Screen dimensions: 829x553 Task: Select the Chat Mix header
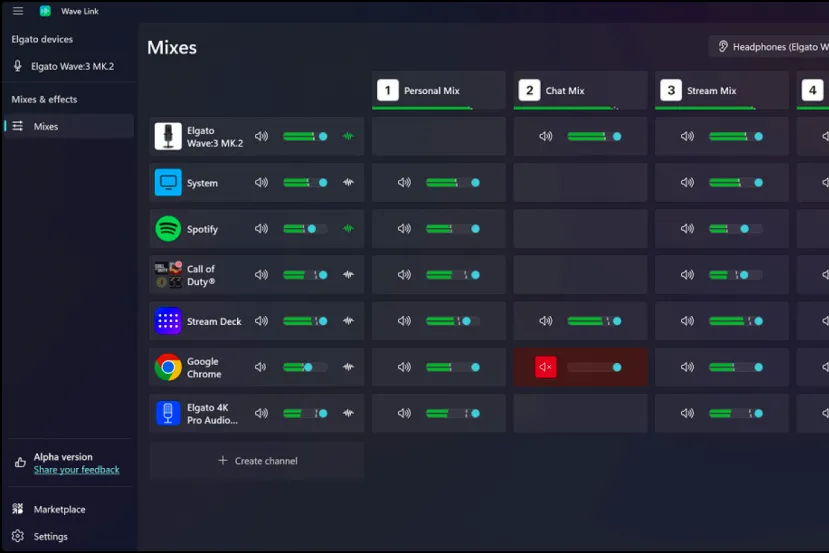click(580, 90)
